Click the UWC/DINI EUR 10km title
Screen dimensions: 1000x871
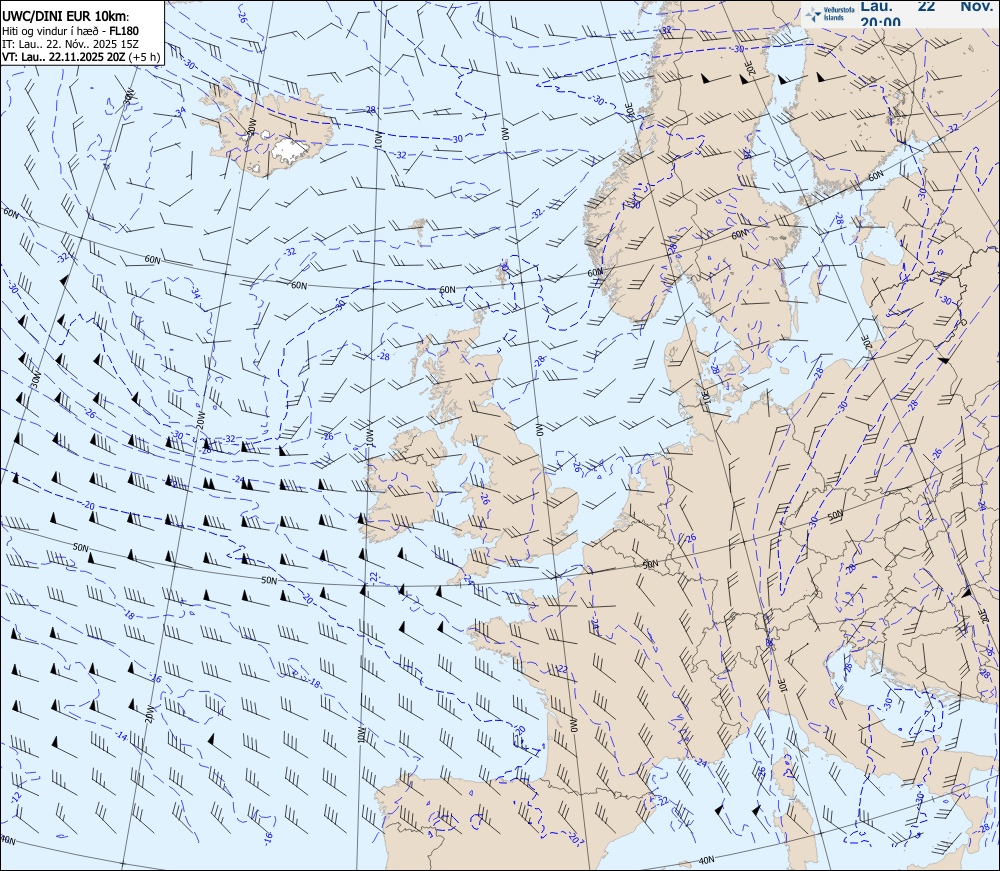(65, 17)
